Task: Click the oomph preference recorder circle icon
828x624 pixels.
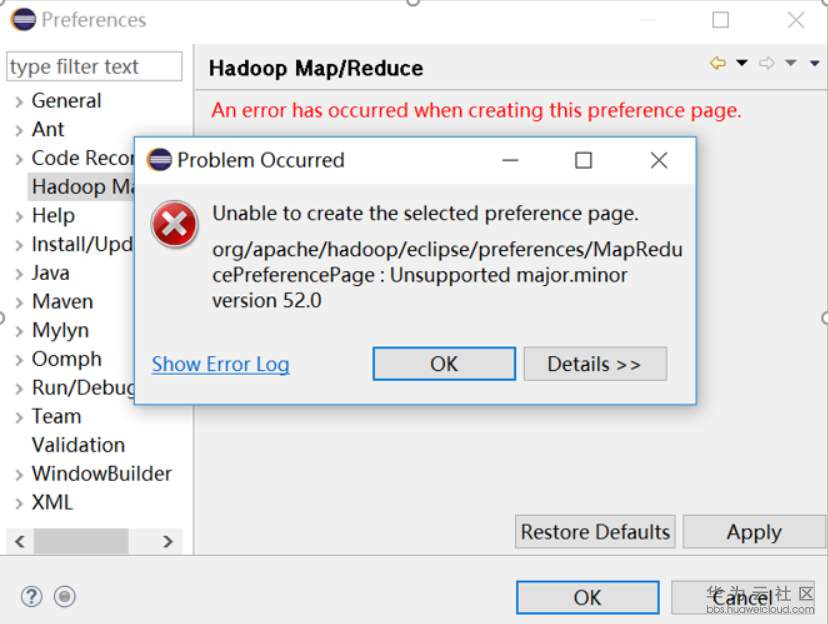Action: (65, 597)
